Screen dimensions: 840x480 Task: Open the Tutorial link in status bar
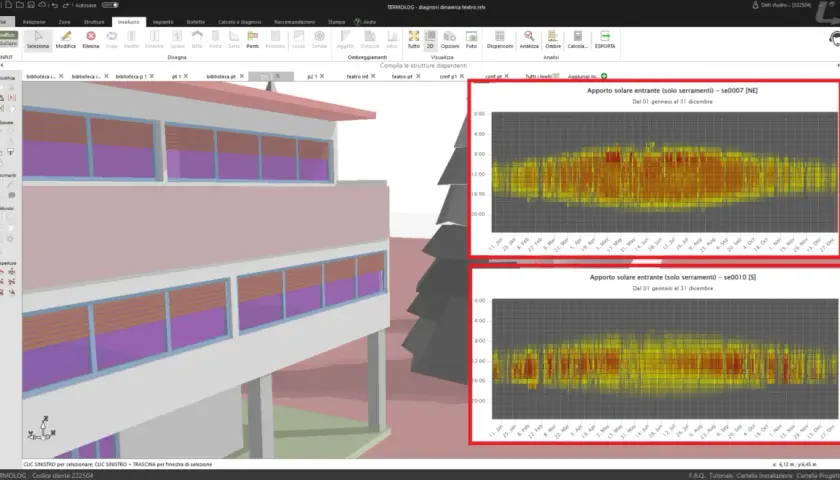721,476
